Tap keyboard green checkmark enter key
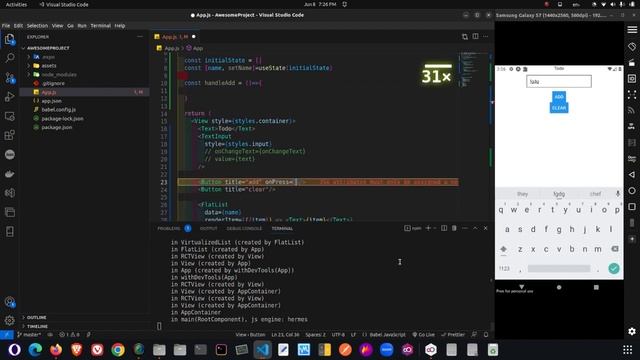 (x=613, y=268)
